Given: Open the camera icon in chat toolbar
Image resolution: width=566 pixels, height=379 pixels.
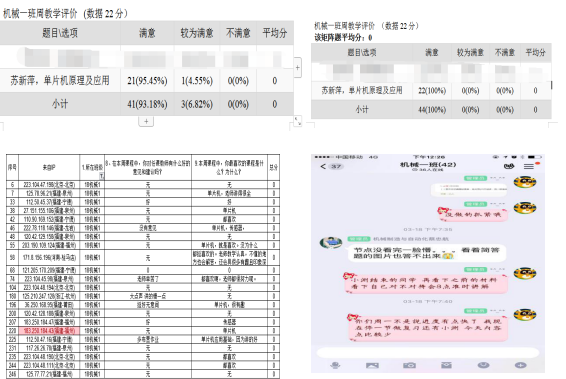Looking at the screenshot, I should tap(409, 365).
